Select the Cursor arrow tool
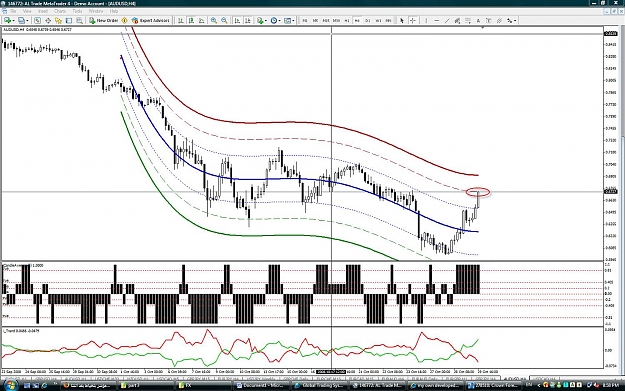This screenshot has height=391, width=625. [402, 20]
